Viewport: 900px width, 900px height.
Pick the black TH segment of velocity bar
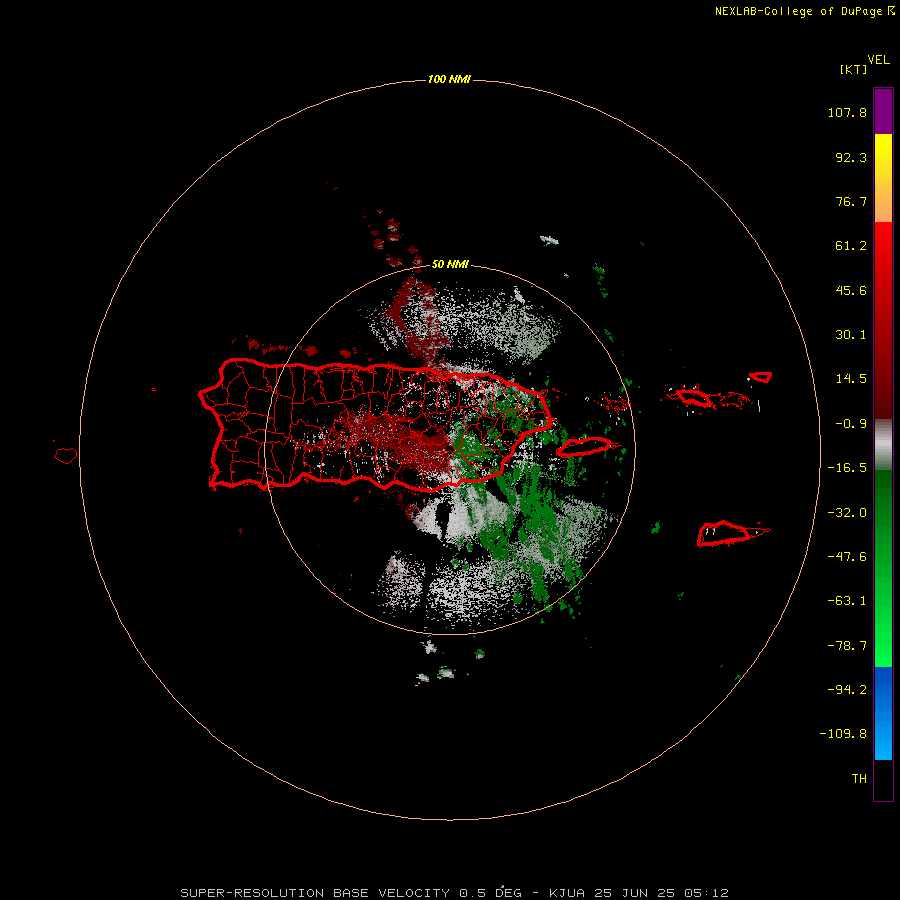click(x=883, y=779)
